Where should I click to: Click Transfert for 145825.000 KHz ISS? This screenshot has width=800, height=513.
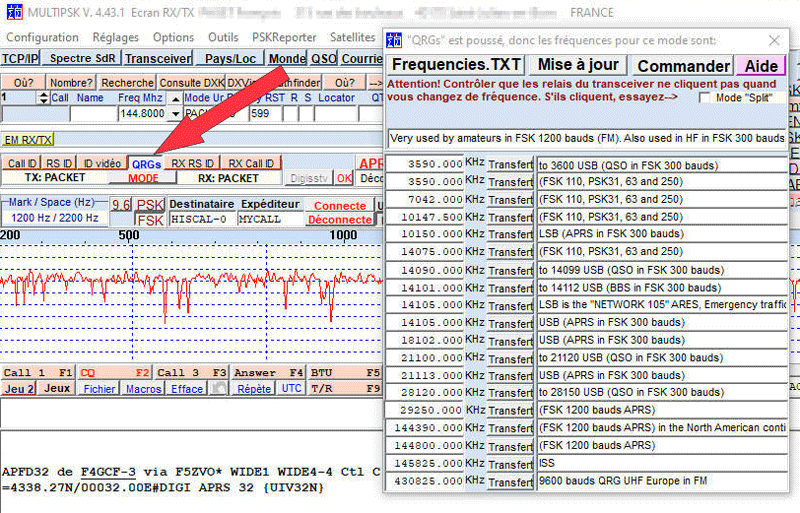pyautogui.click(x=511, y=465)
